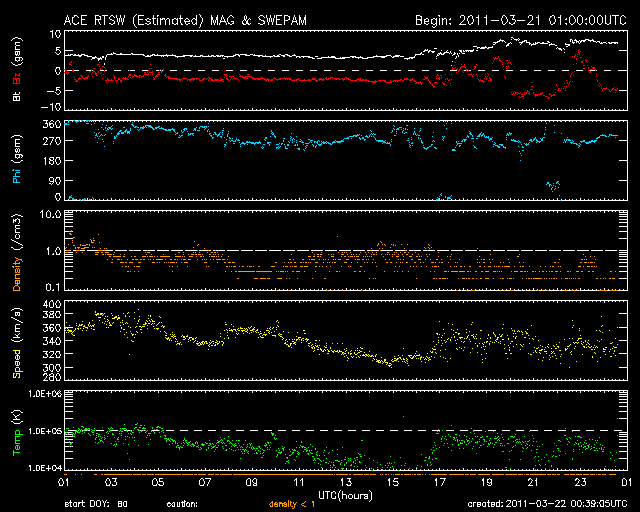640x512 pixels.
Task: Click the 340 tick on the Speed axis
Action: click(x=52, y=341)
